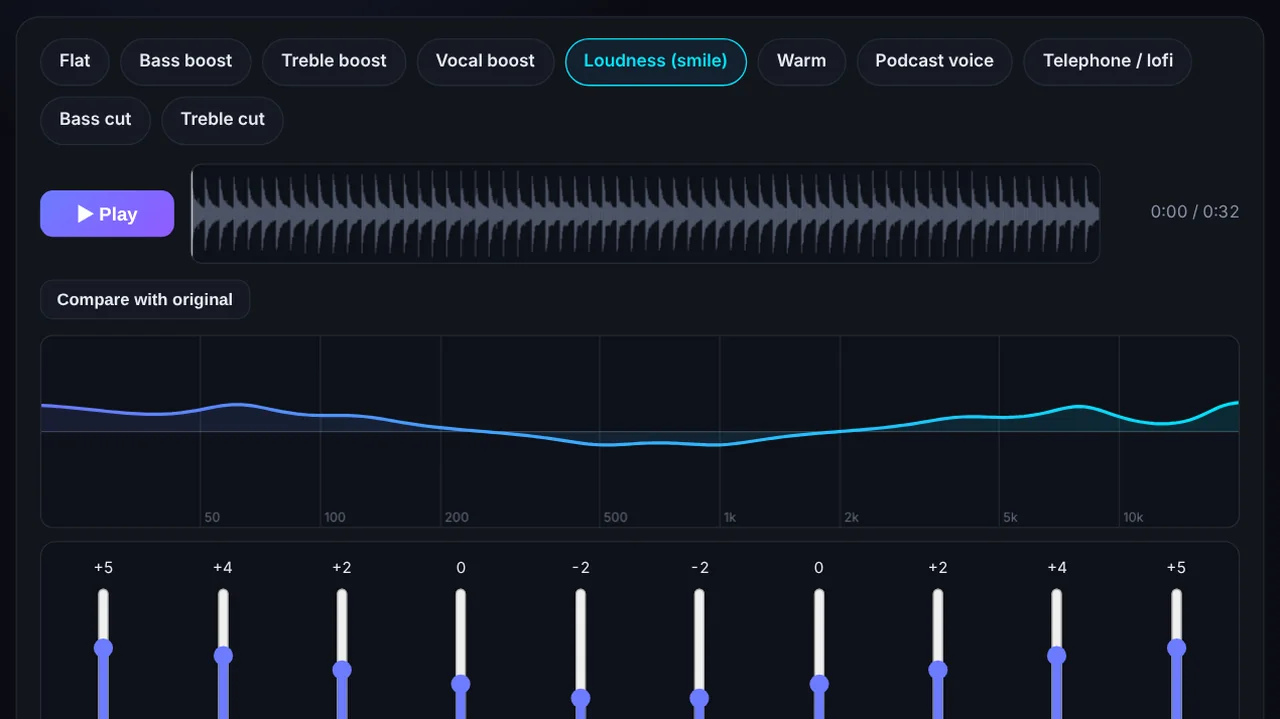Image resolution: width=1280 pixels, height=719 pixels.
Task: Click the 200 frequency label on graph
Action: (457, 517)
